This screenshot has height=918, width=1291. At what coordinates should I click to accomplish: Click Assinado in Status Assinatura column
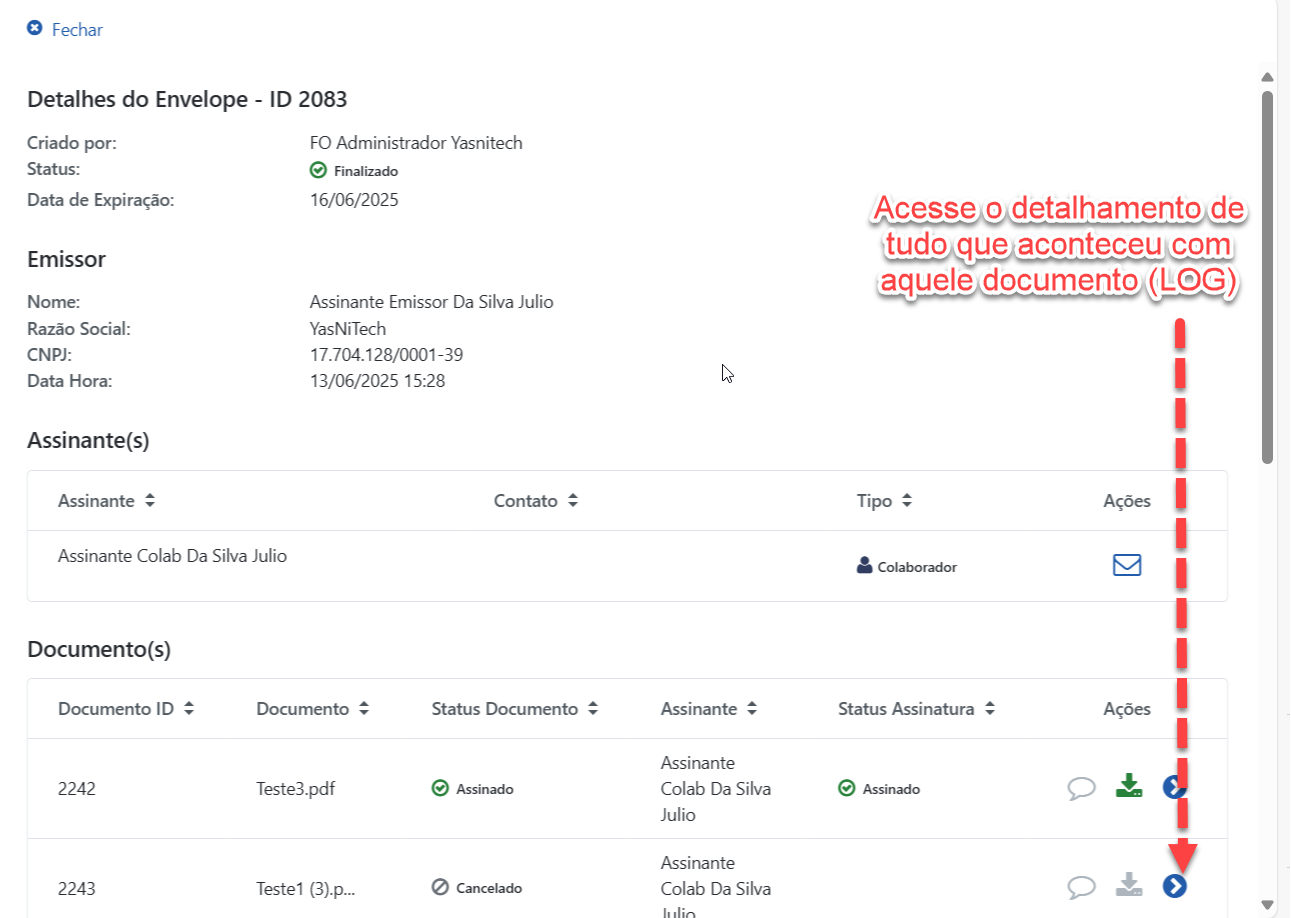tap(879, 789)
